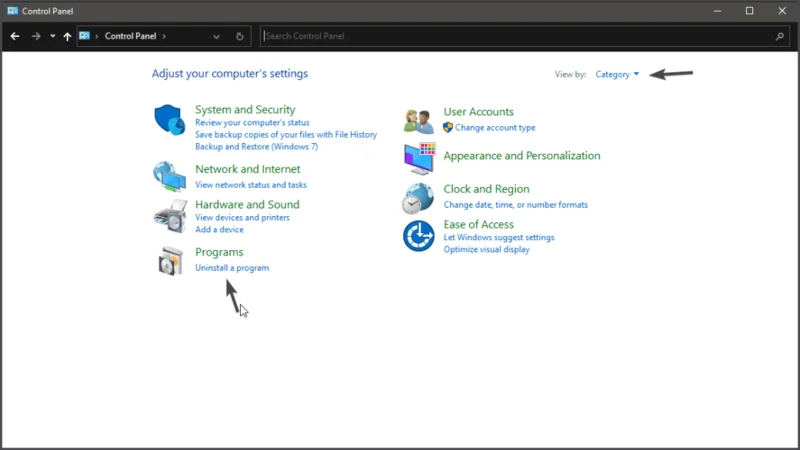Click Change date, time, or number formats
Viewport: 800px width, 450px height.
[x=515, y=205]
